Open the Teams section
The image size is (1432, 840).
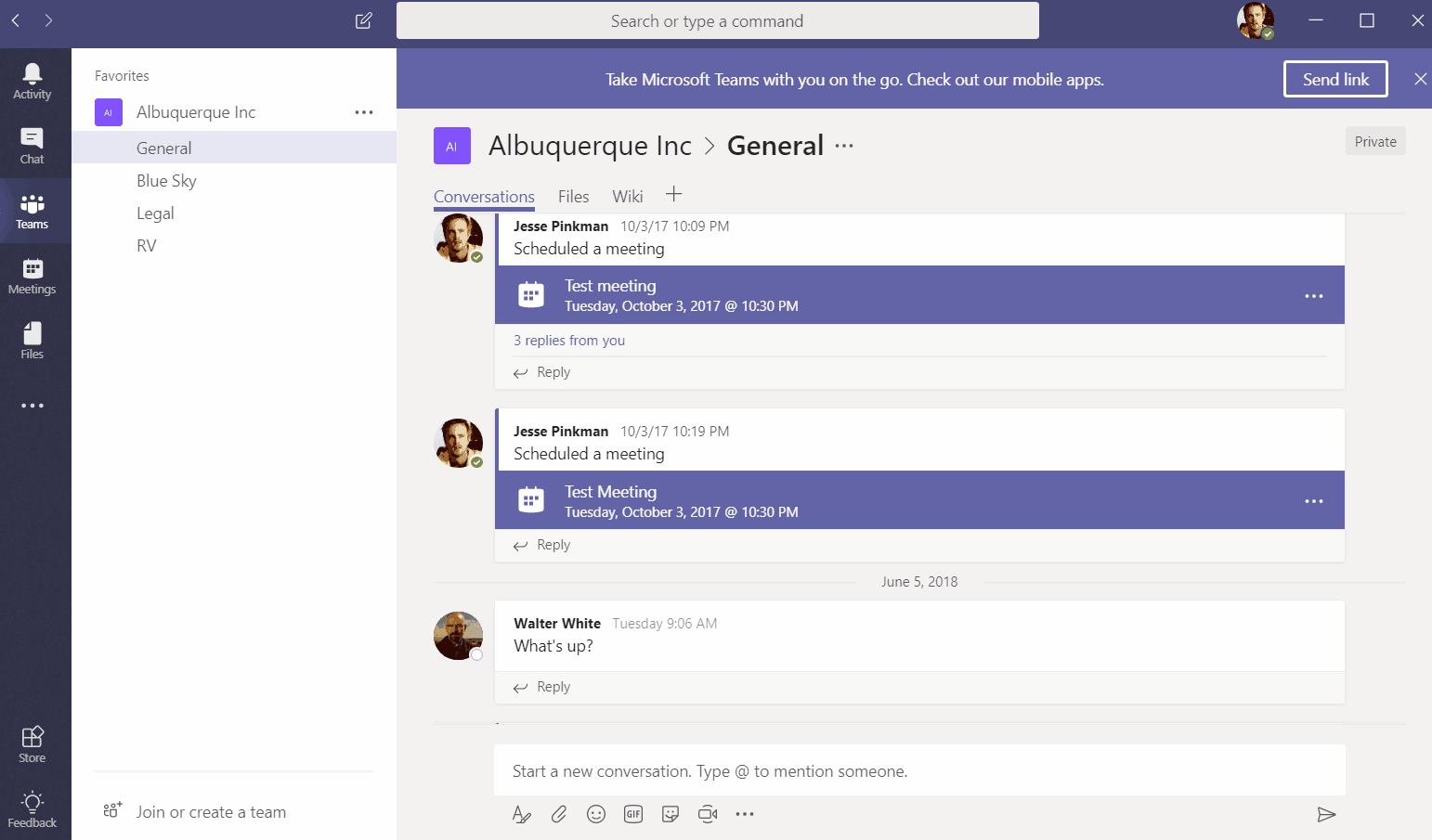point(33,212)
